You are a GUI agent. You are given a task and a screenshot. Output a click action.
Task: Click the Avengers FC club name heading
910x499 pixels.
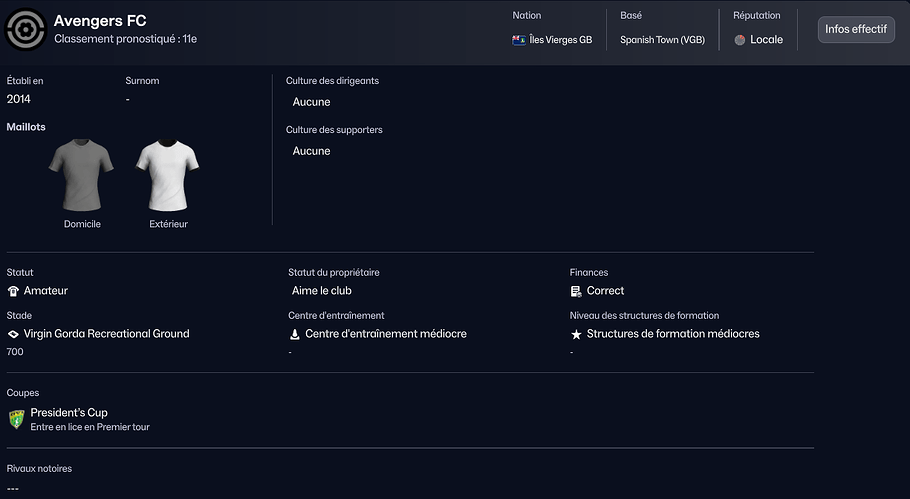coord(100,21)
